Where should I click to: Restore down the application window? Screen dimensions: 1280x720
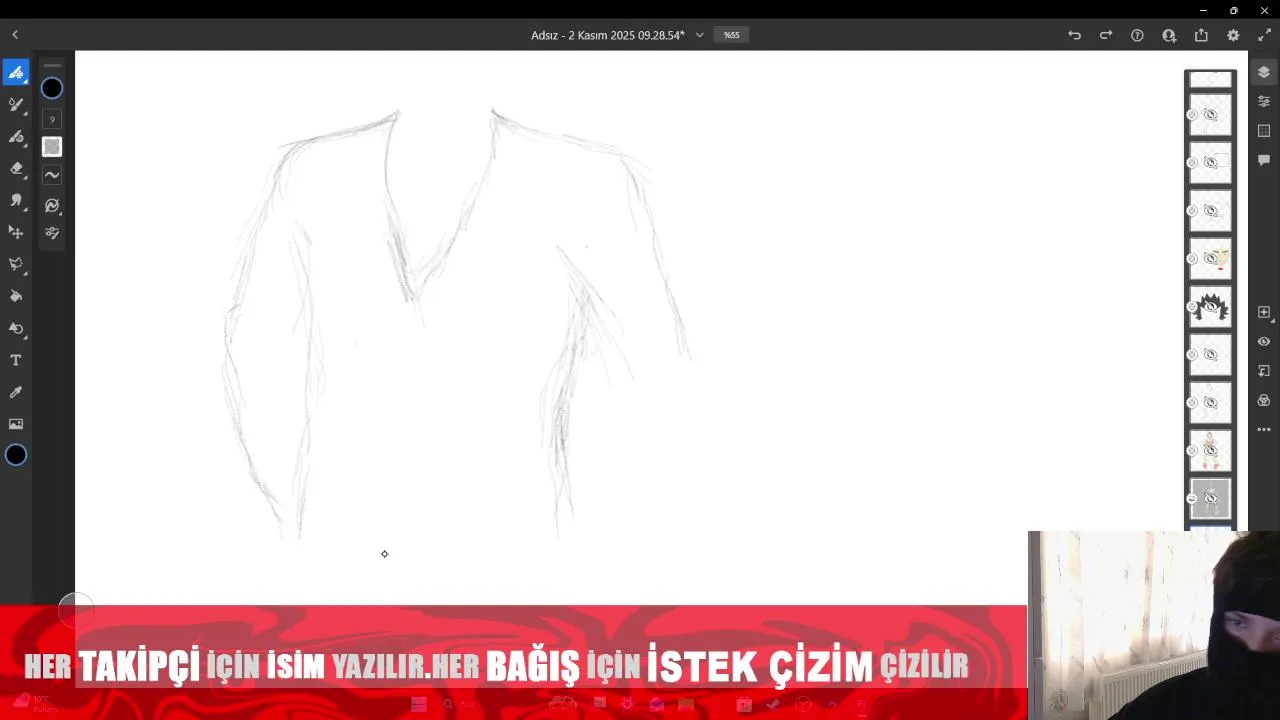pyautogui.click(x=1234, y=10)
